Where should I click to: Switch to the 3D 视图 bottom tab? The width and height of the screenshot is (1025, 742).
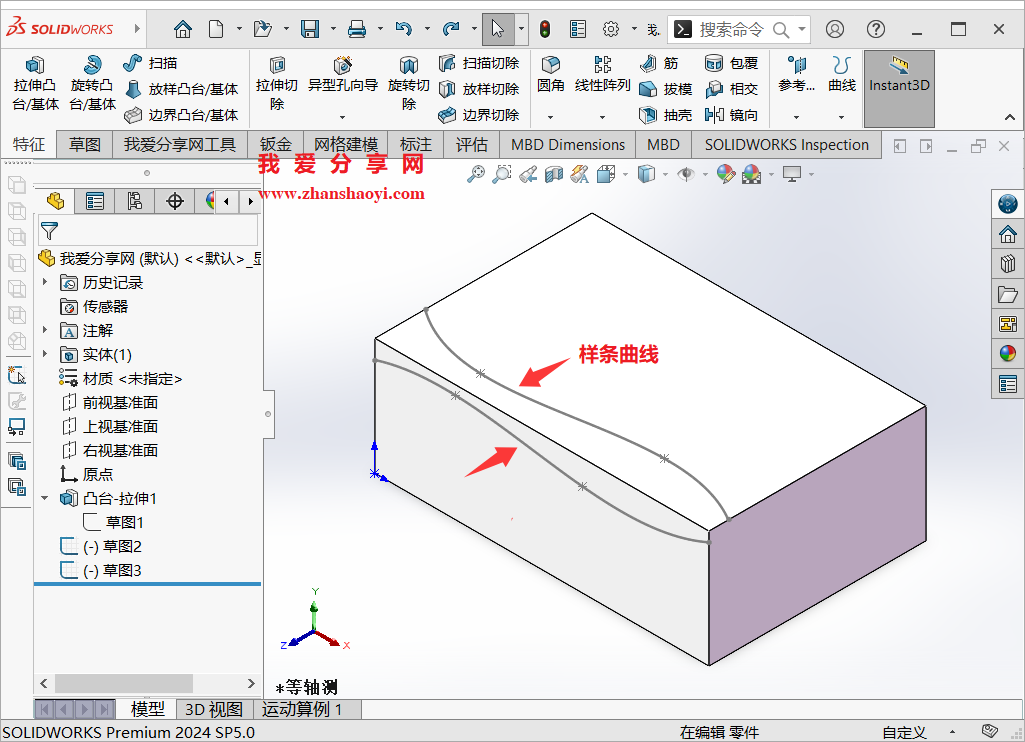tap(214, 709)
